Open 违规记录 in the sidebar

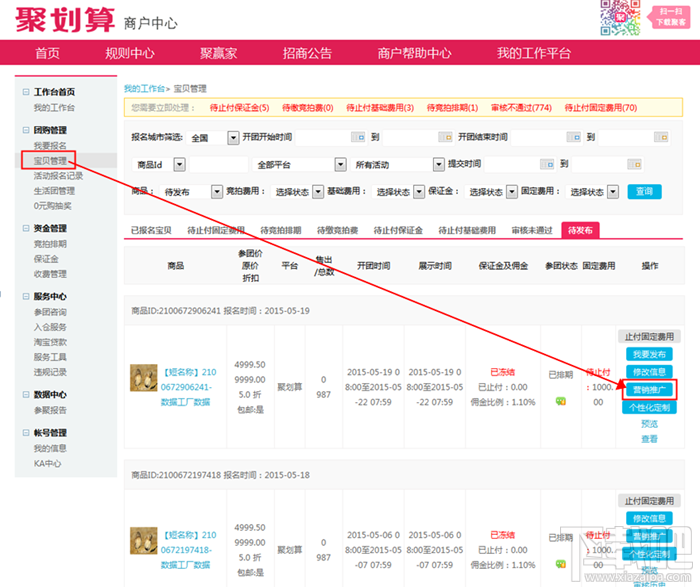50,372
